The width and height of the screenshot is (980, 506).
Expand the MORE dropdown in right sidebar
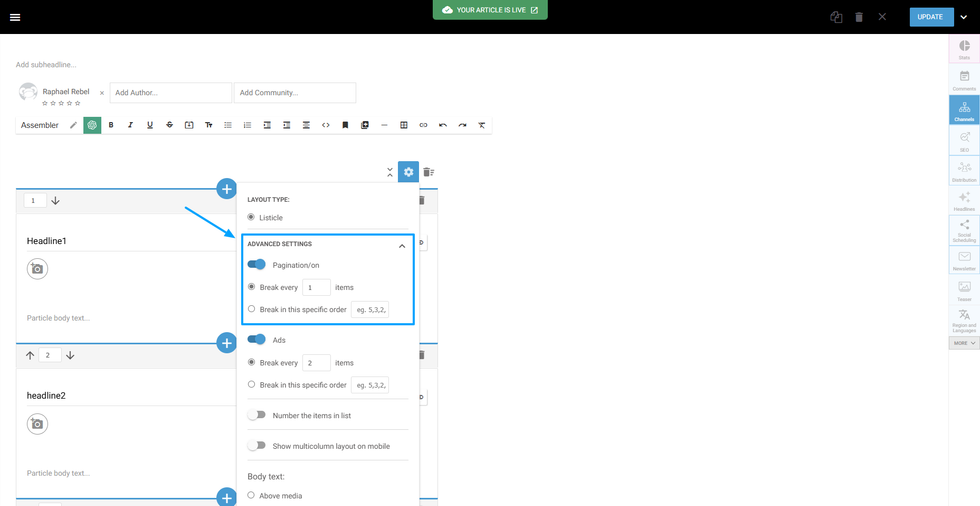[964, 343]
